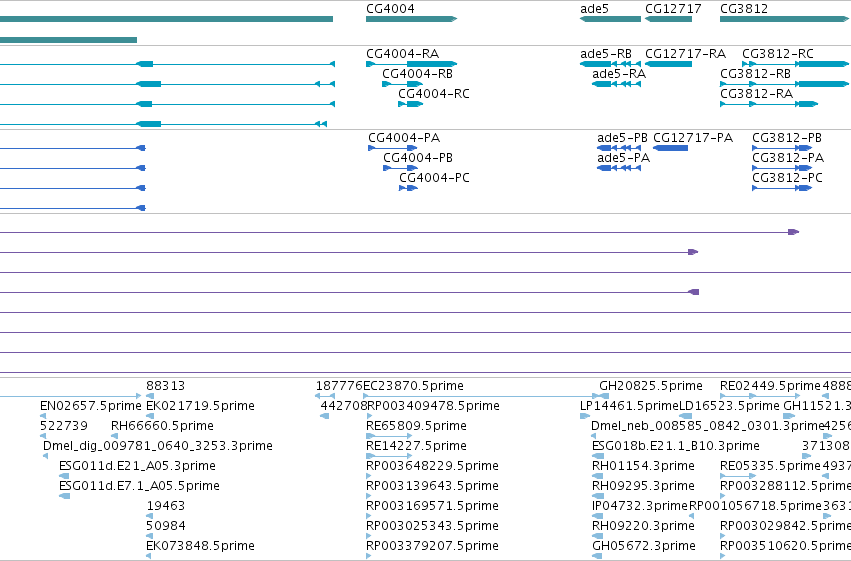Click Dmel_neb_008585_0842_0301.3prime label
Viewport: 851px width, 561px height.
(x=707, y=426)
